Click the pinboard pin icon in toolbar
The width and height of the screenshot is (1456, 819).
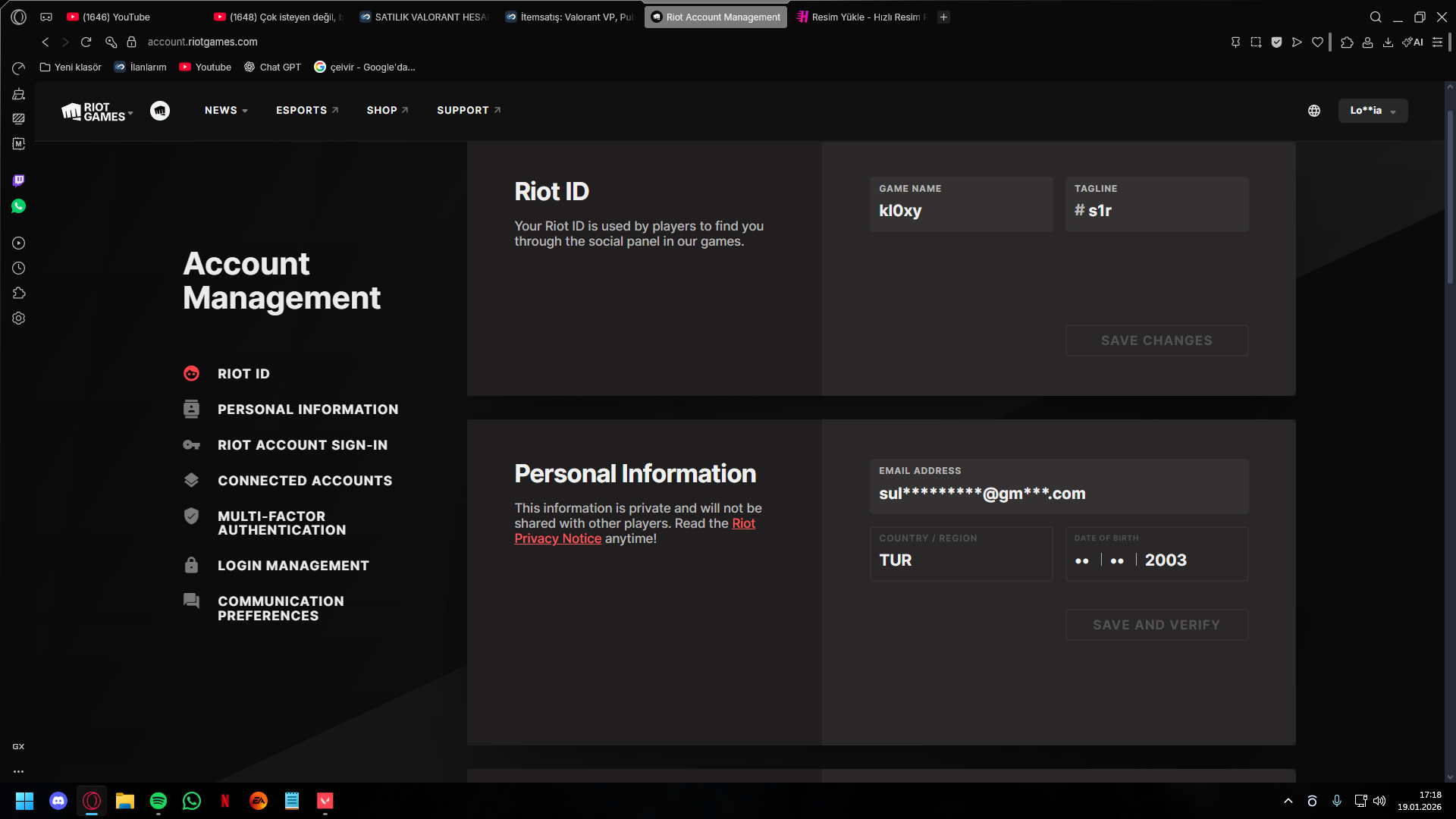click(x=1235, y=42)
